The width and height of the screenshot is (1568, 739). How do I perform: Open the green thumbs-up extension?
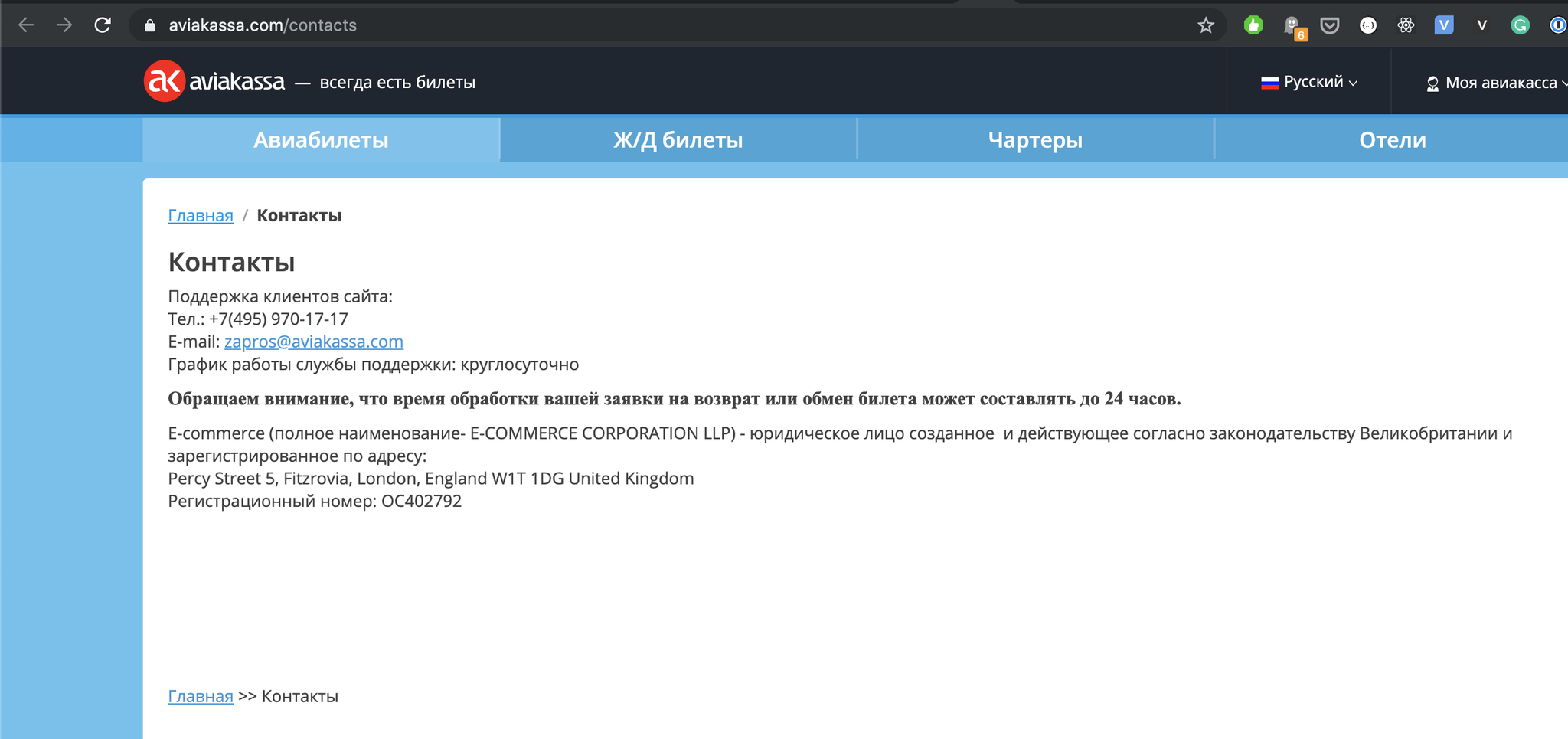coord(1253,25)
